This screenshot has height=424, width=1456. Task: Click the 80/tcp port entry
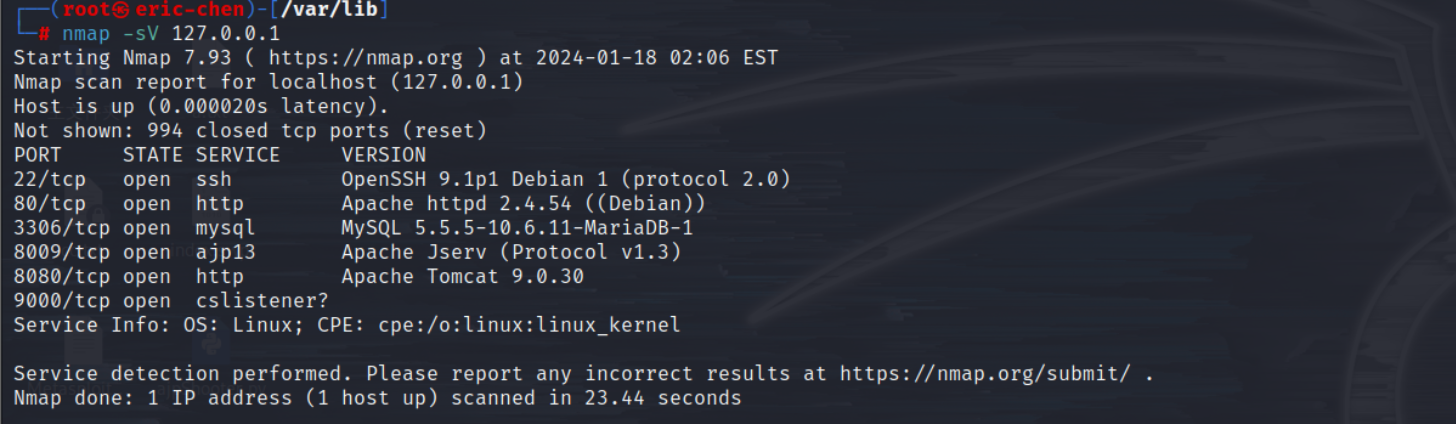[50, 203]
